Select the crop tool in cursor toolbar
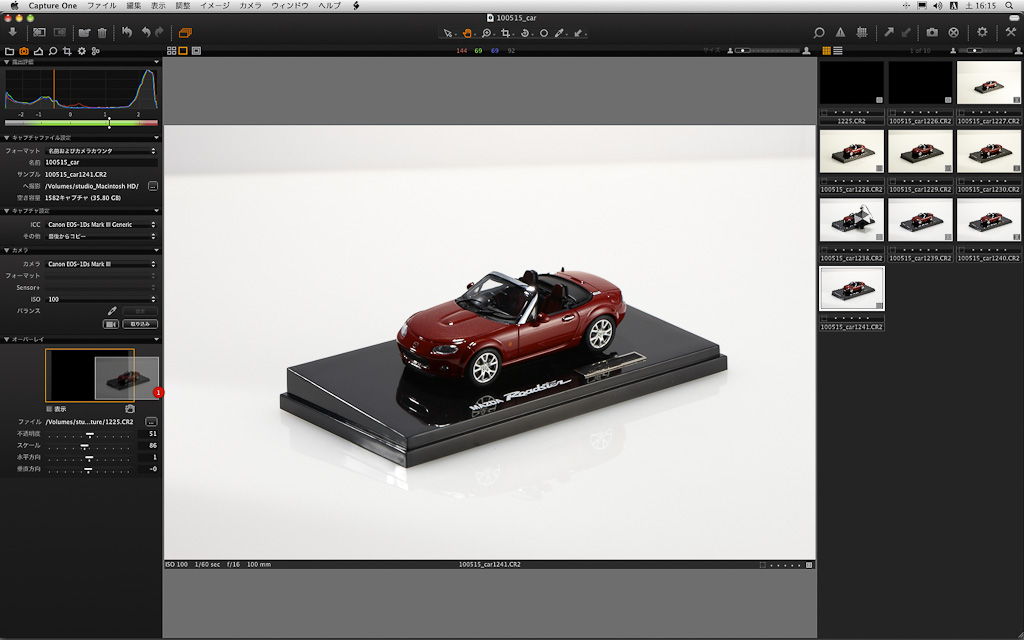 click(507, 33)
